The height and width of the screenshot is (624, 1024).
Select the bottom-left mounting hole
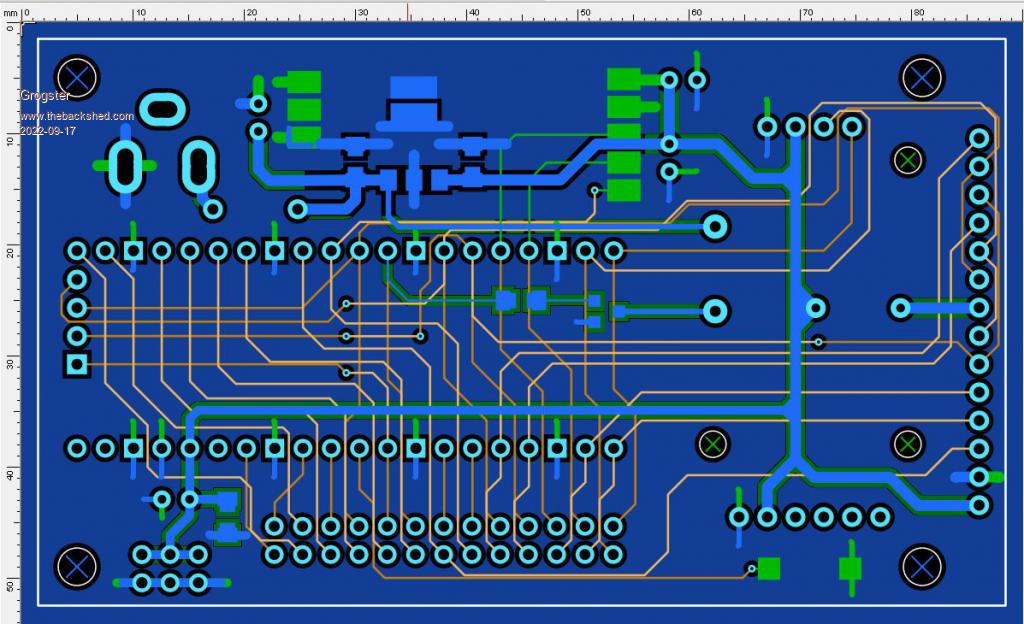click(x=77, y=566)
